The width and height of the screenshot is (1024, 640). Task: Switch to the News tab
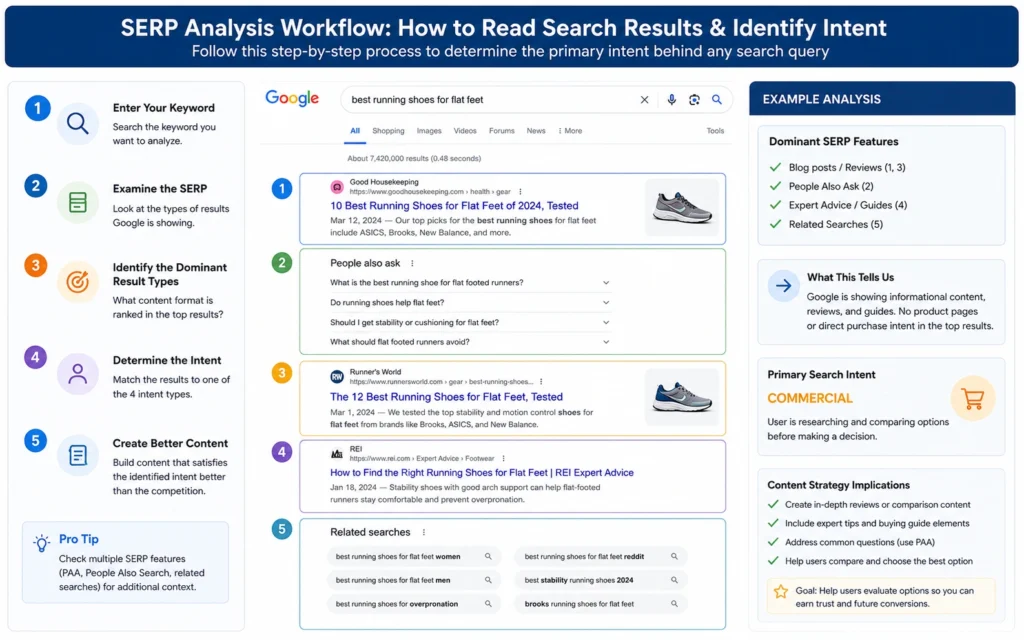536,131
